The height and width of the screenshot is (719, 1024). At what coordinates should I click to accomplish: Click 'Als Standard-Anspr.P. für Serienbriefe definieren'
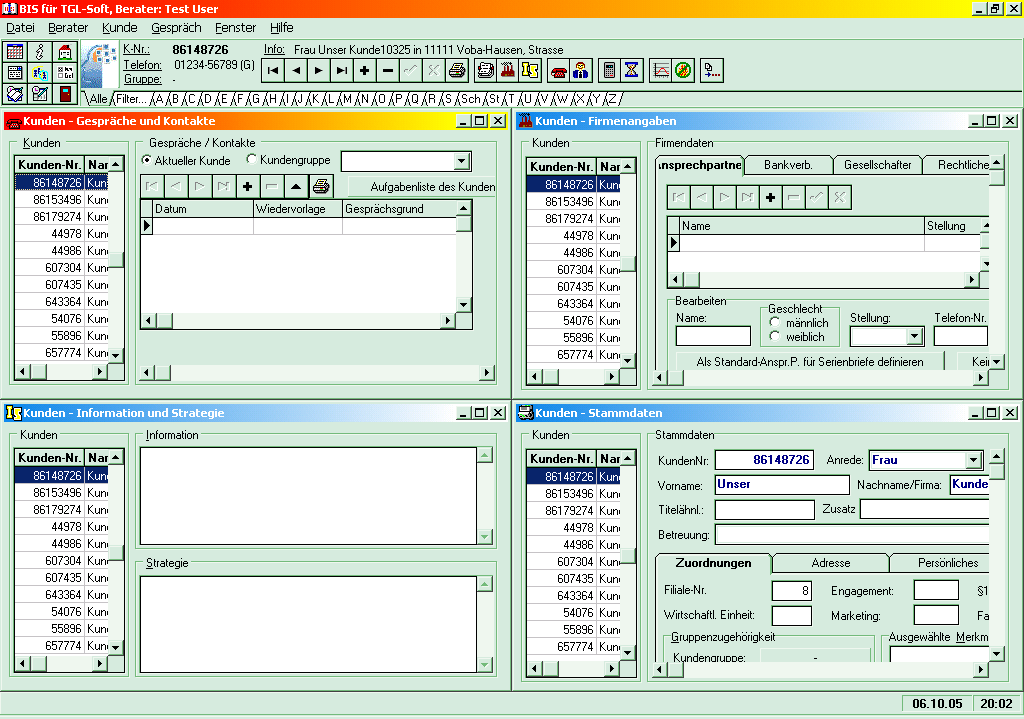click(810, 362)
